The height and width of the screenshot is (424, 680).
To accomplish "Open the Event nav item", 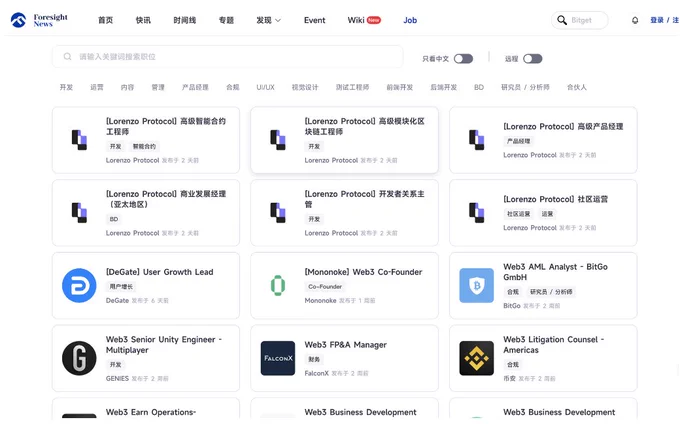I will (x=314, y=20).
